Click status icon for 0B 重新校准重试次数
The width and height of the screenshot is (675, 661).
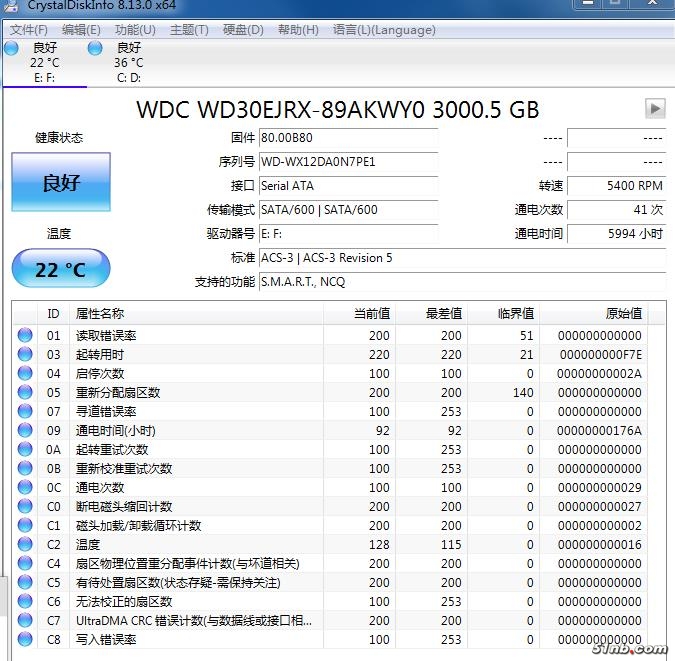click(25, 468)
